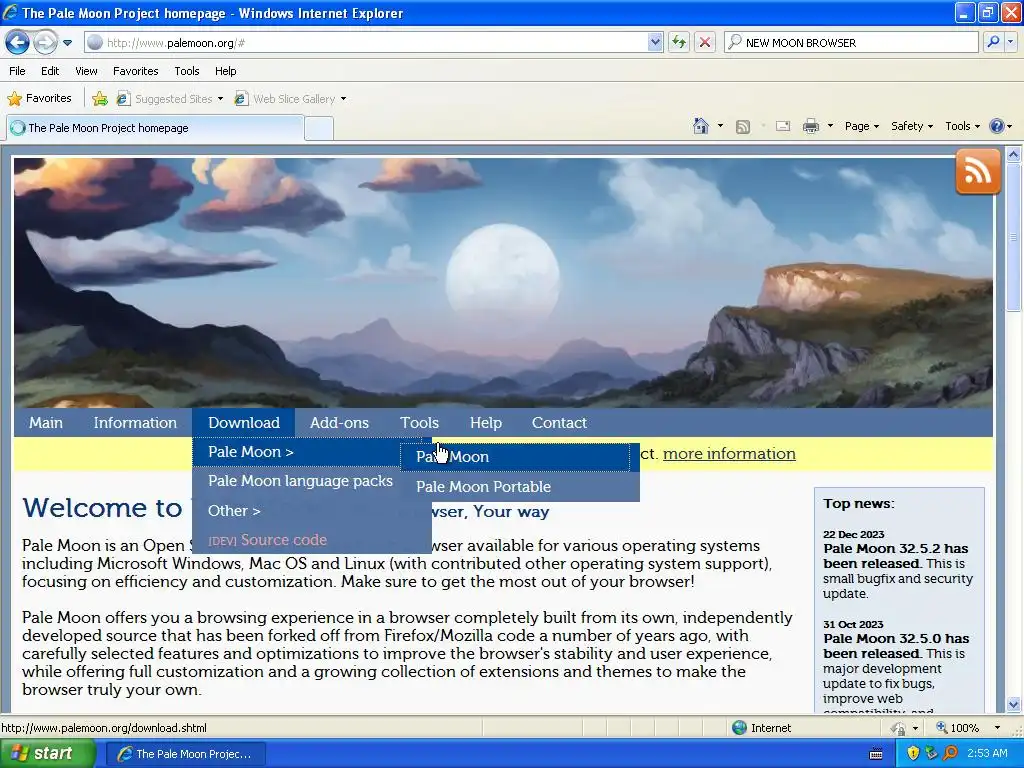The image size is (1024, 768).
Task: Click Main in the site navigation
Action: click(x=46, y=423)
